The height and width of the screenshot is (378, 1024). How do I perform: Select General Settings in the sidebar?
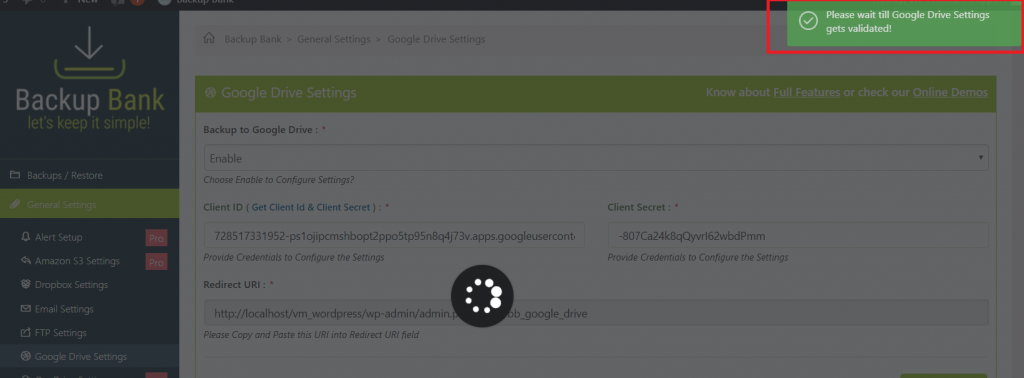tap(89, 205)
